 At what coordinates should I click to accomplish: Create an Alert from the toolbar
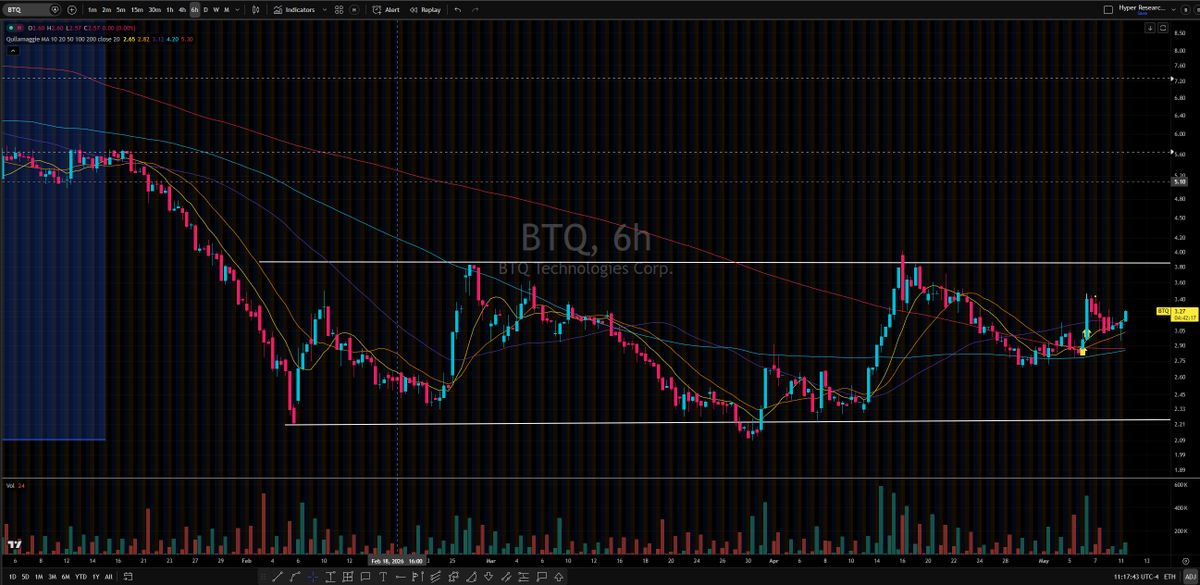click(x=386, y=9)
